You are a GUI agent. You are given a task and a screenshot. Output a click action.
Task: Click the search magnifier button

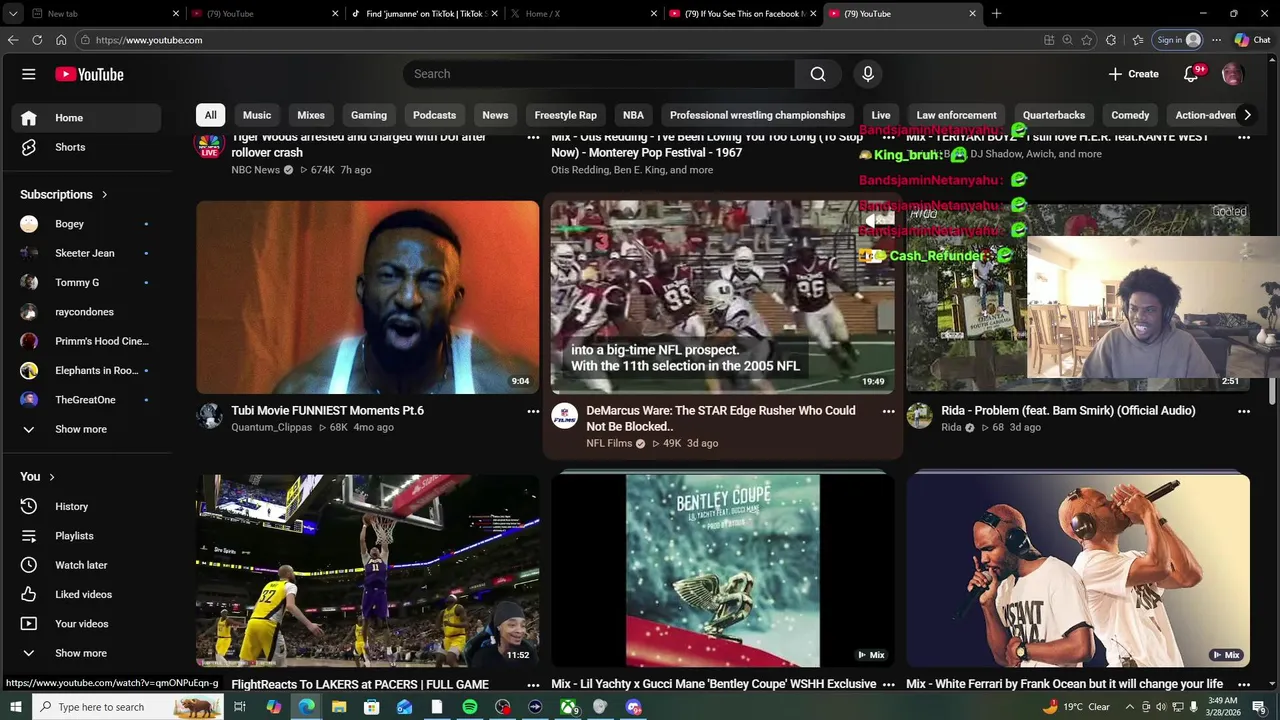818,74
